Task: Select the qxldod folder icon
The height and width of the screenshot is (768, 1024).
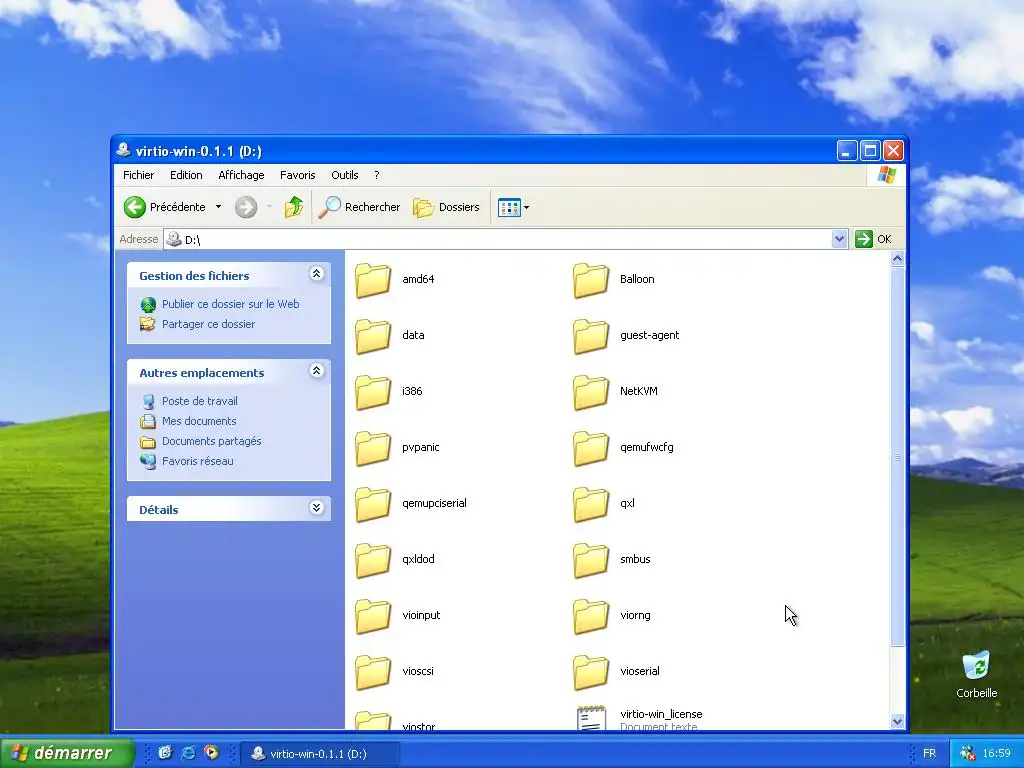Action: [373, 561]
